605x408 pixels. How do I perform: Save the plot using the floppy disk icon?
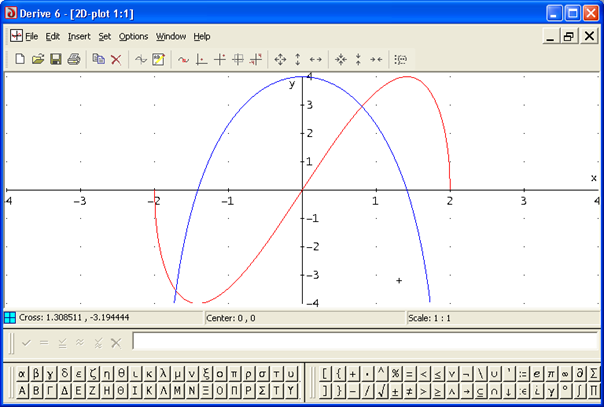click(55, 60)
